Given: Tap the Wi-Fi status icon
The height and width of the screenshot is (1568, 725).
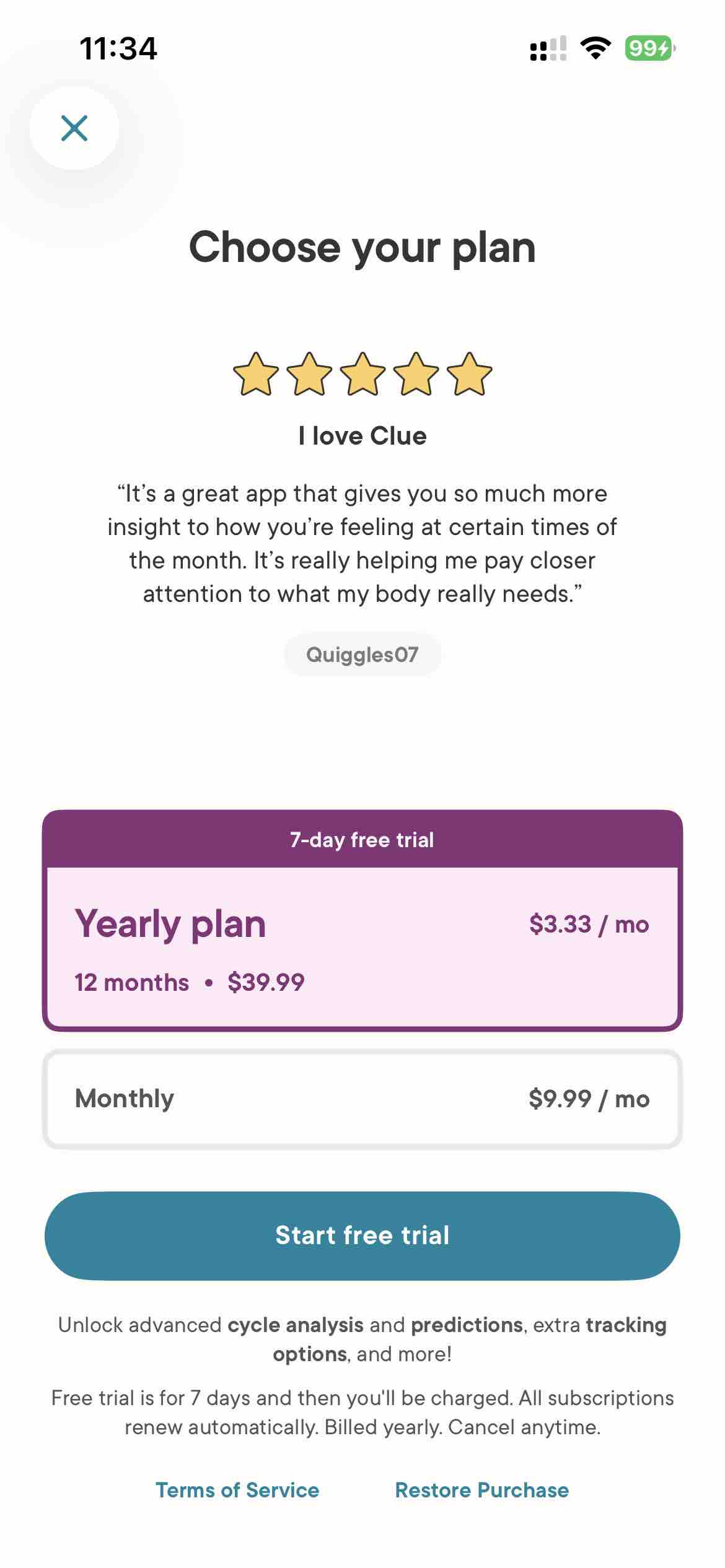Looking at the screenshot, I should pos(595,48).
